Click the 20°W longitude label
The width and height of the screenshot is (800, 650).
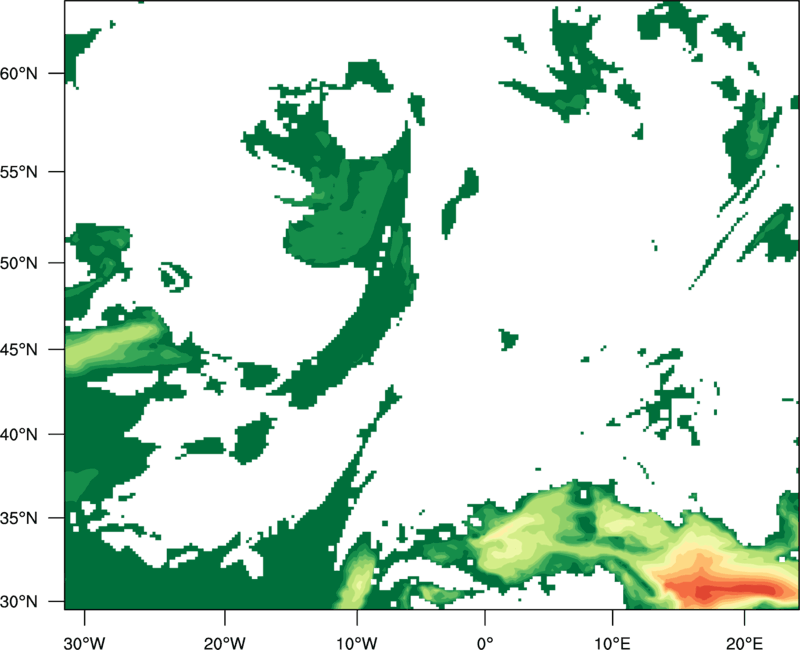224,643
